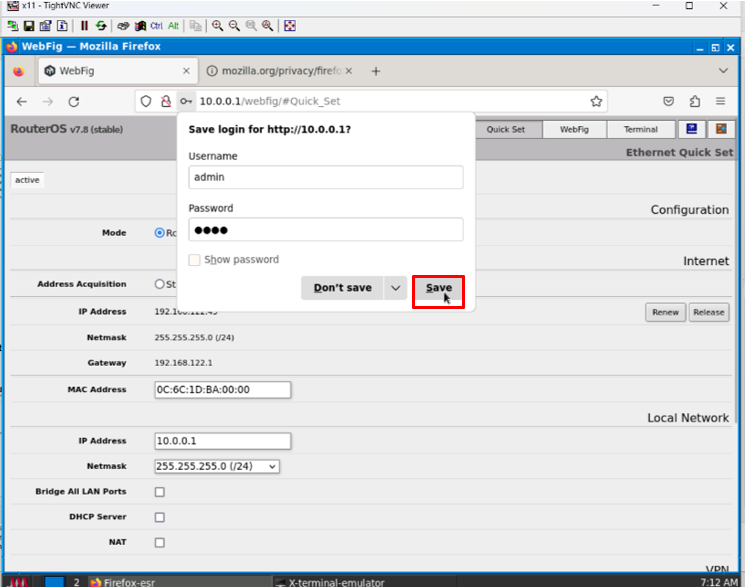Screen dimensions: 745x587
Task: Open the Firefox extensions puzzle icon
Action: tap(695, 101)
